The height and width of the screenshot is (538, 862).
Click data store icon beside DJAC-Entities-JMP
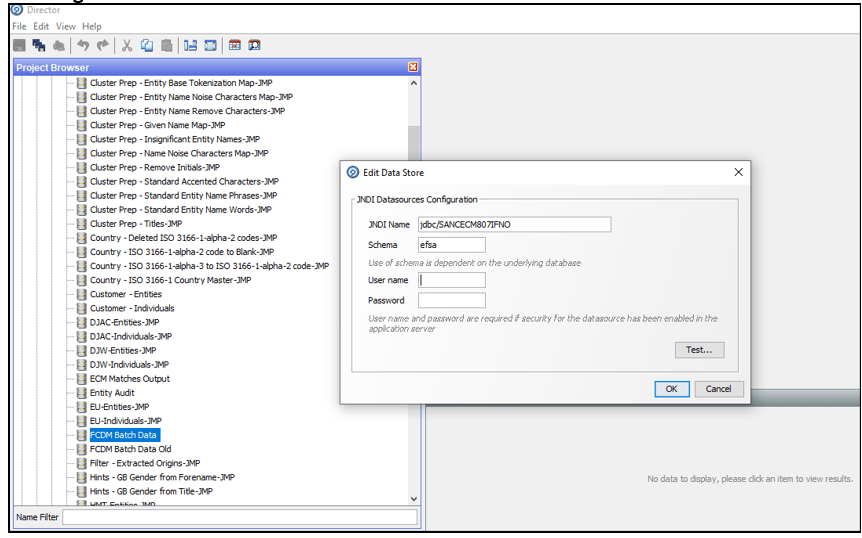coord(81,323)
